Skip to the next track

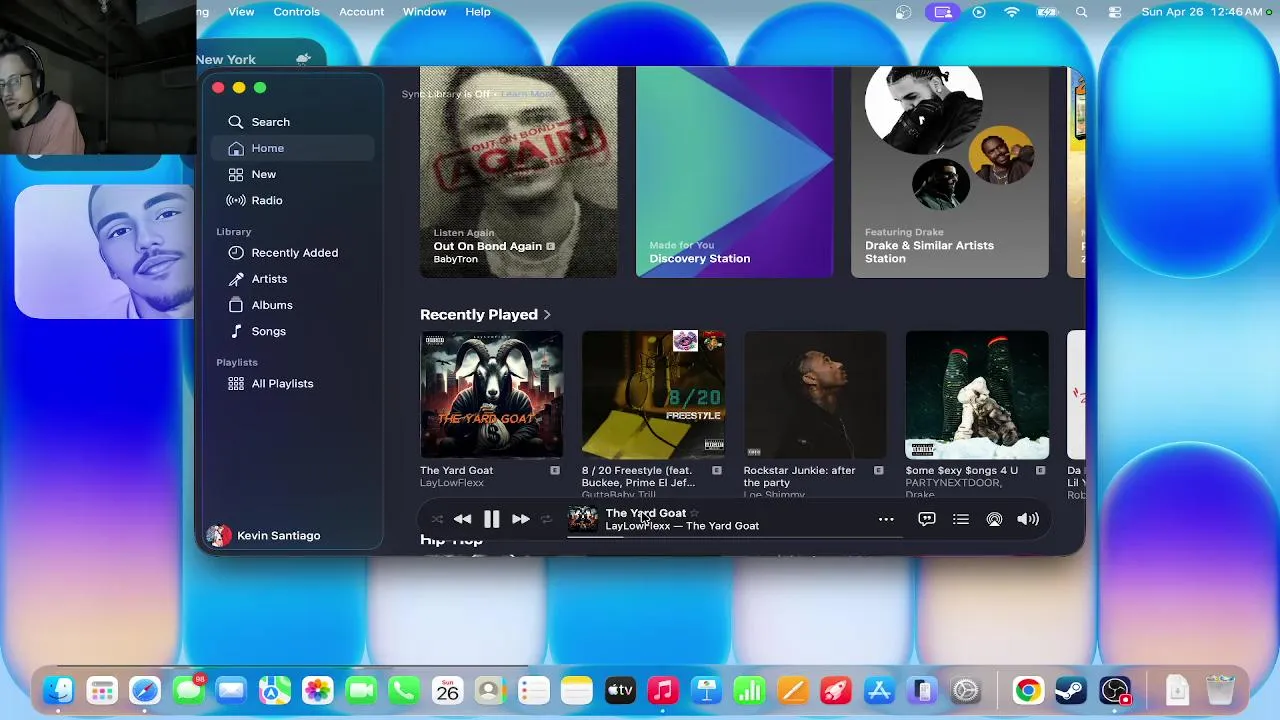(x=520, y=519)
